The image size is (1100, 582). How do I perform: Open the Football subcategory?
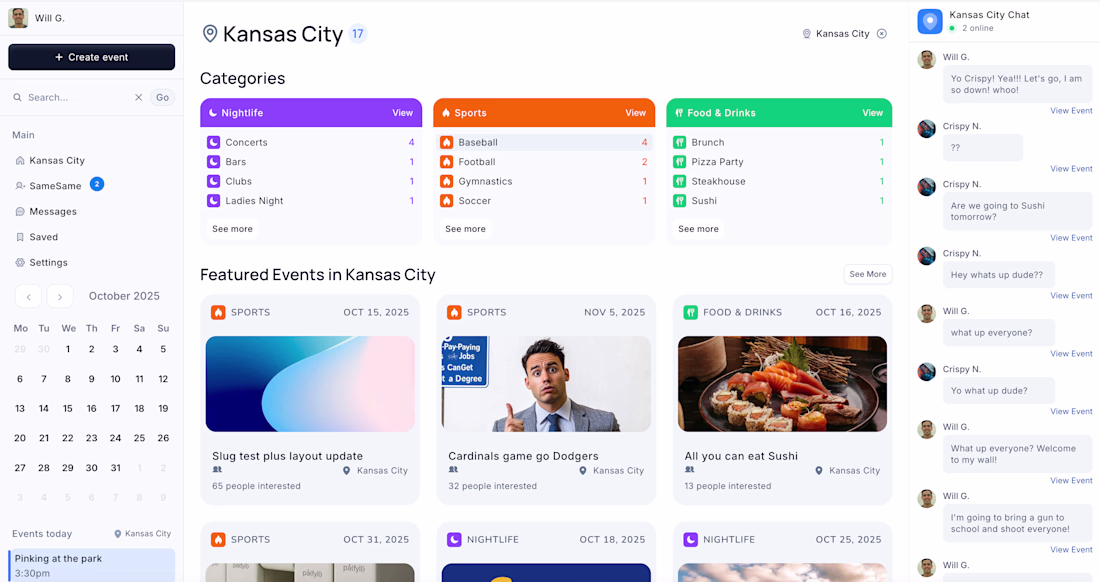point(544,162)
